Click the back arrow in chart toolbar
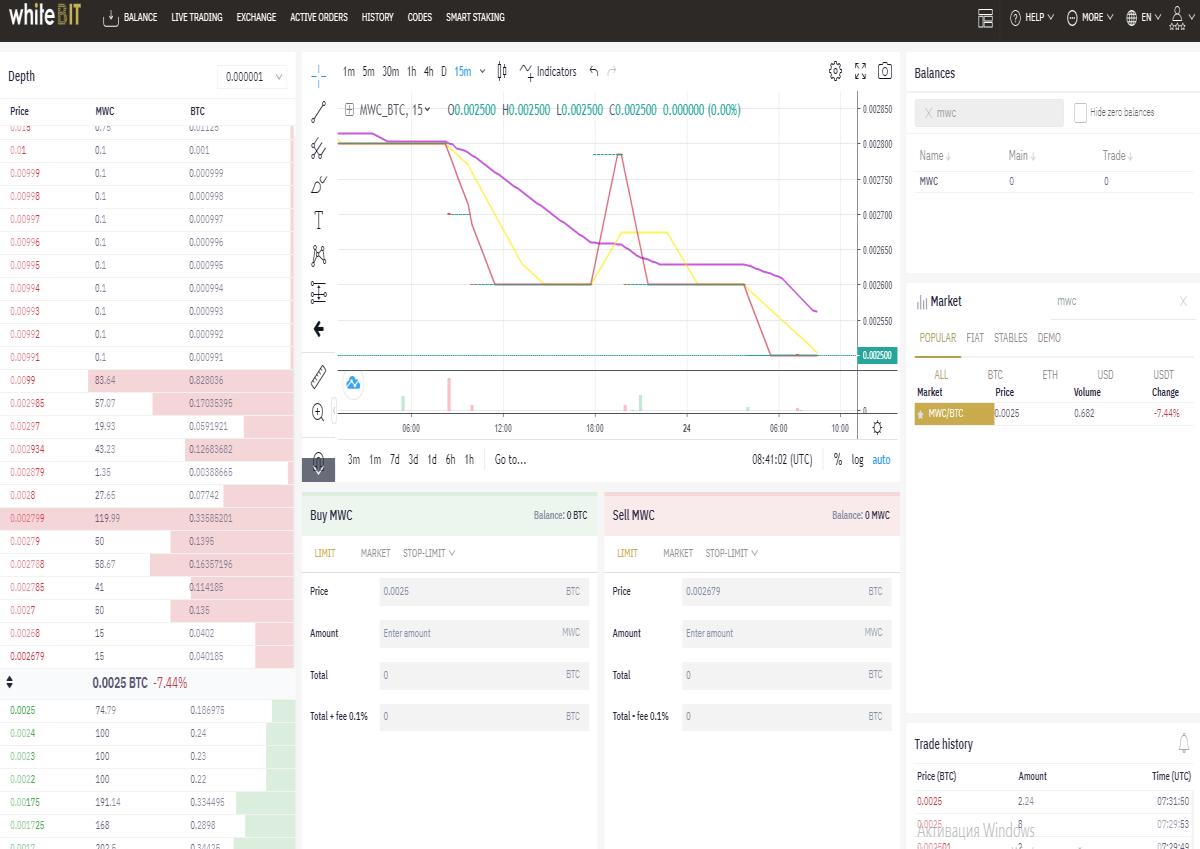Viewport: 1200px width, 849px height. point(318,328)
